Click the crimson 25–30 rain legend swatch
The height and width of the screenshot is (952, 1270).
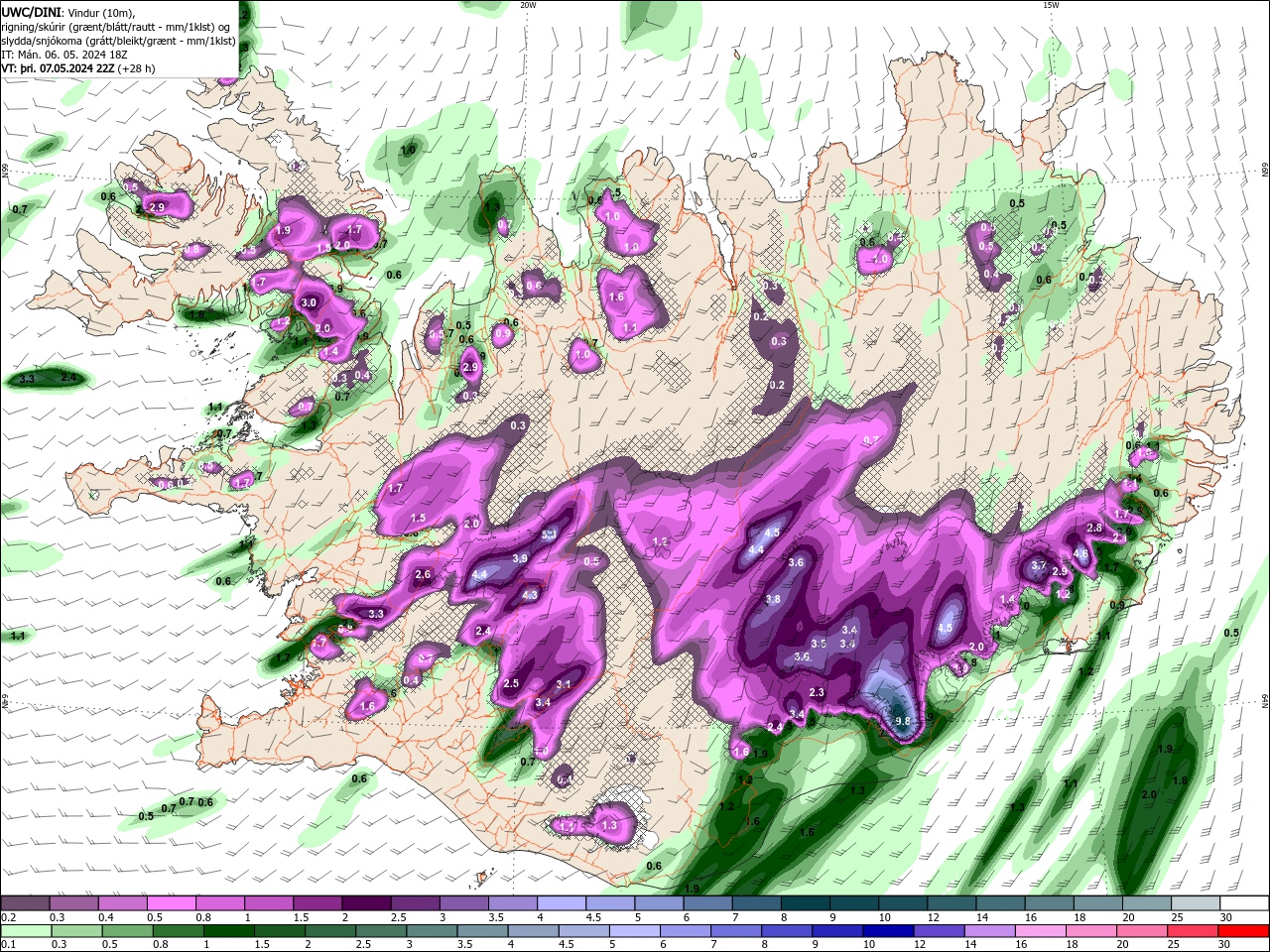pos(1194,931)
